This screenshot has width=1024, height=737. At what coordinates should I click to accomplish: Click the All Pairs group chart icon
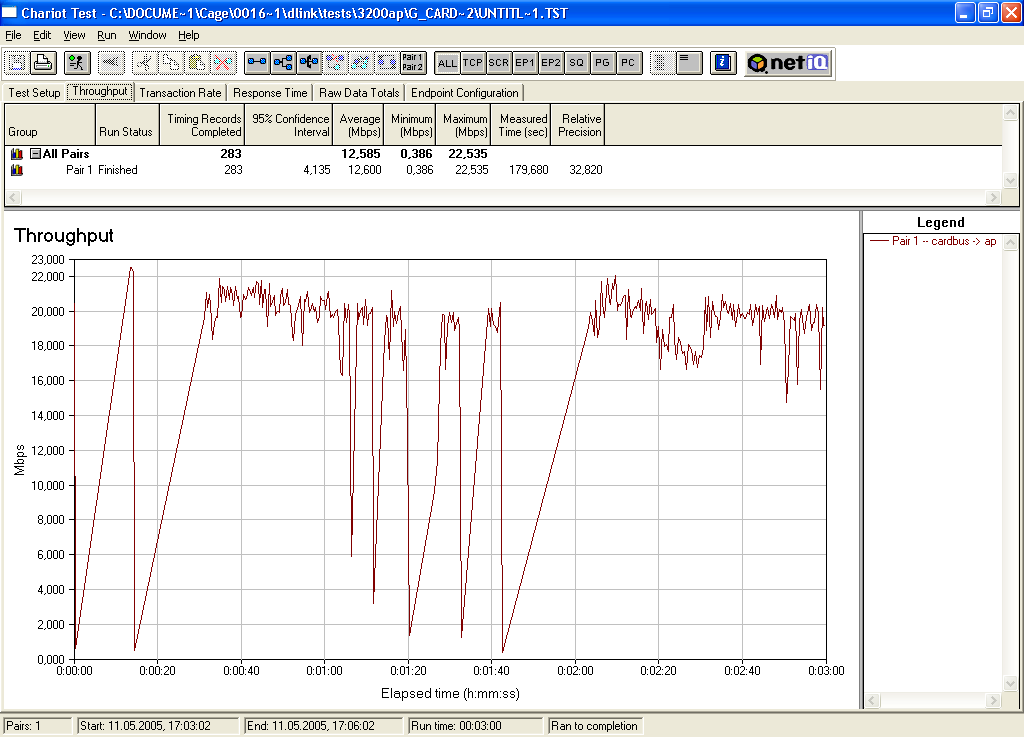tap(17, 154)
